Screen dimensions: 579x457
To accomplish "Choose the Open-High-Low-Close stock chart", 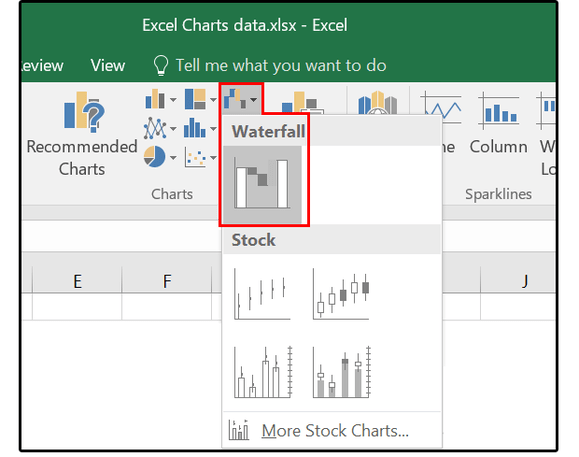I will [341, 294].
